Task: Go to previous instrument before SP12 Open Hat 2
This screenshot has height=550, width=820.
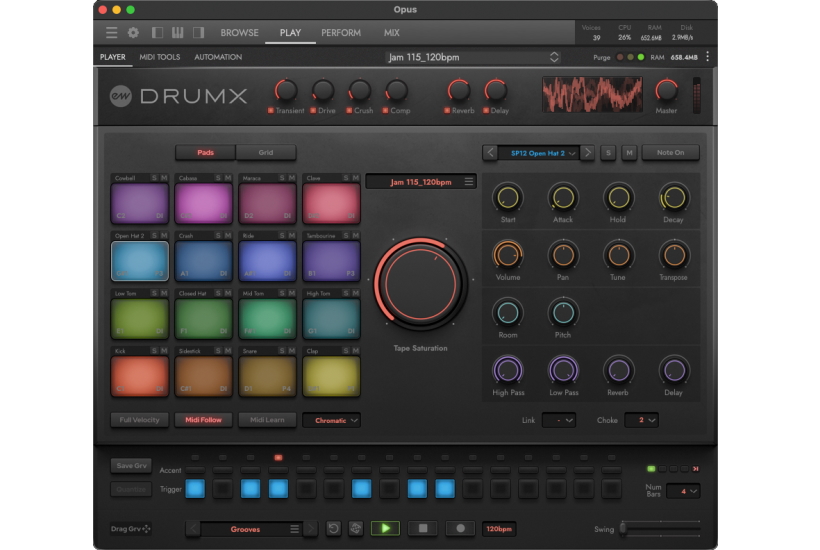Action: point(490,153)
